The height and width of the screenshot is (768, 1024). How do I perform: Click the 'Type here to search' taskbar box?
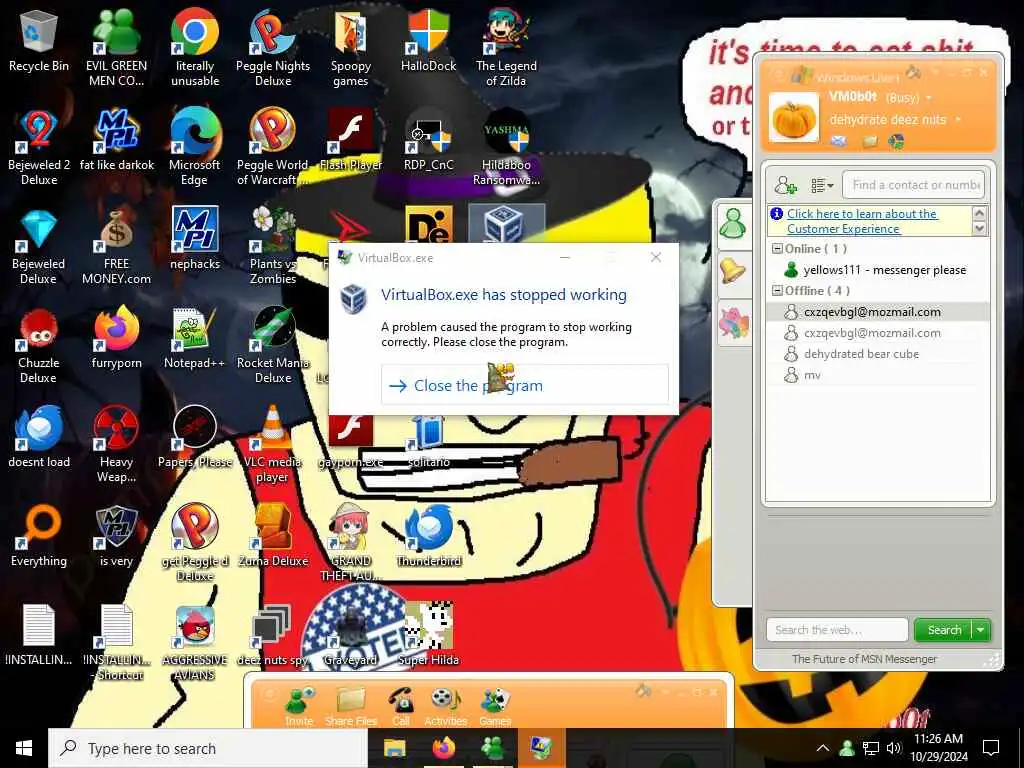[x=208, y=748]
